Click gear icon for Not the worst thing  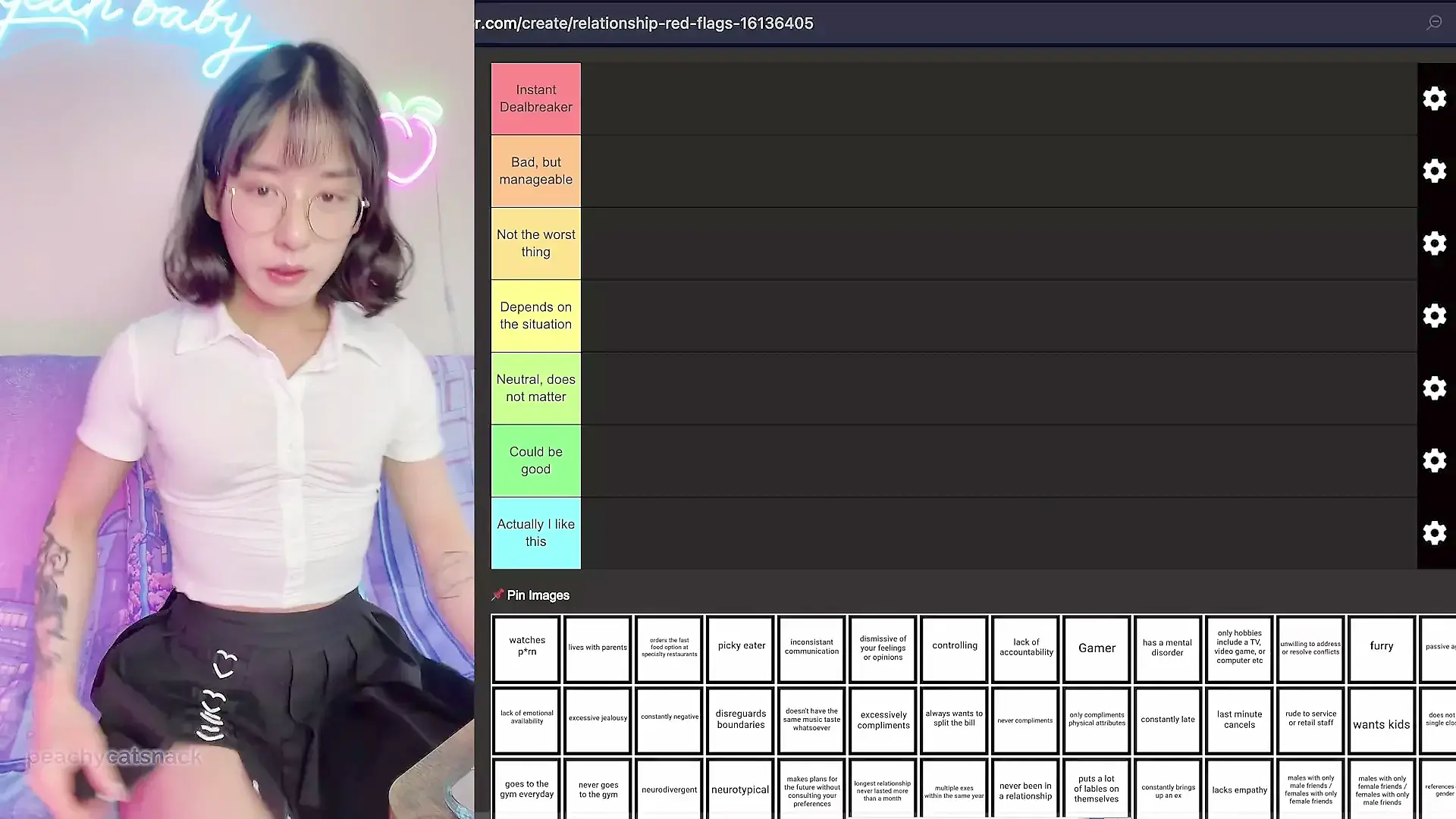(x=1434, y=243)
